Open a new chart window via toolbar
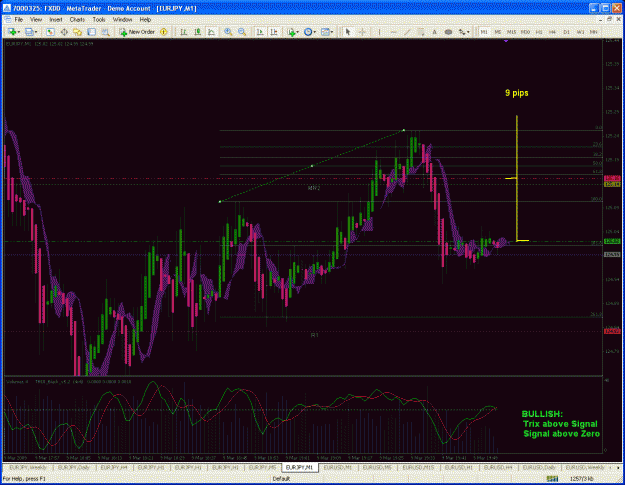Viewport: 625px width, 485px height. 12,32
